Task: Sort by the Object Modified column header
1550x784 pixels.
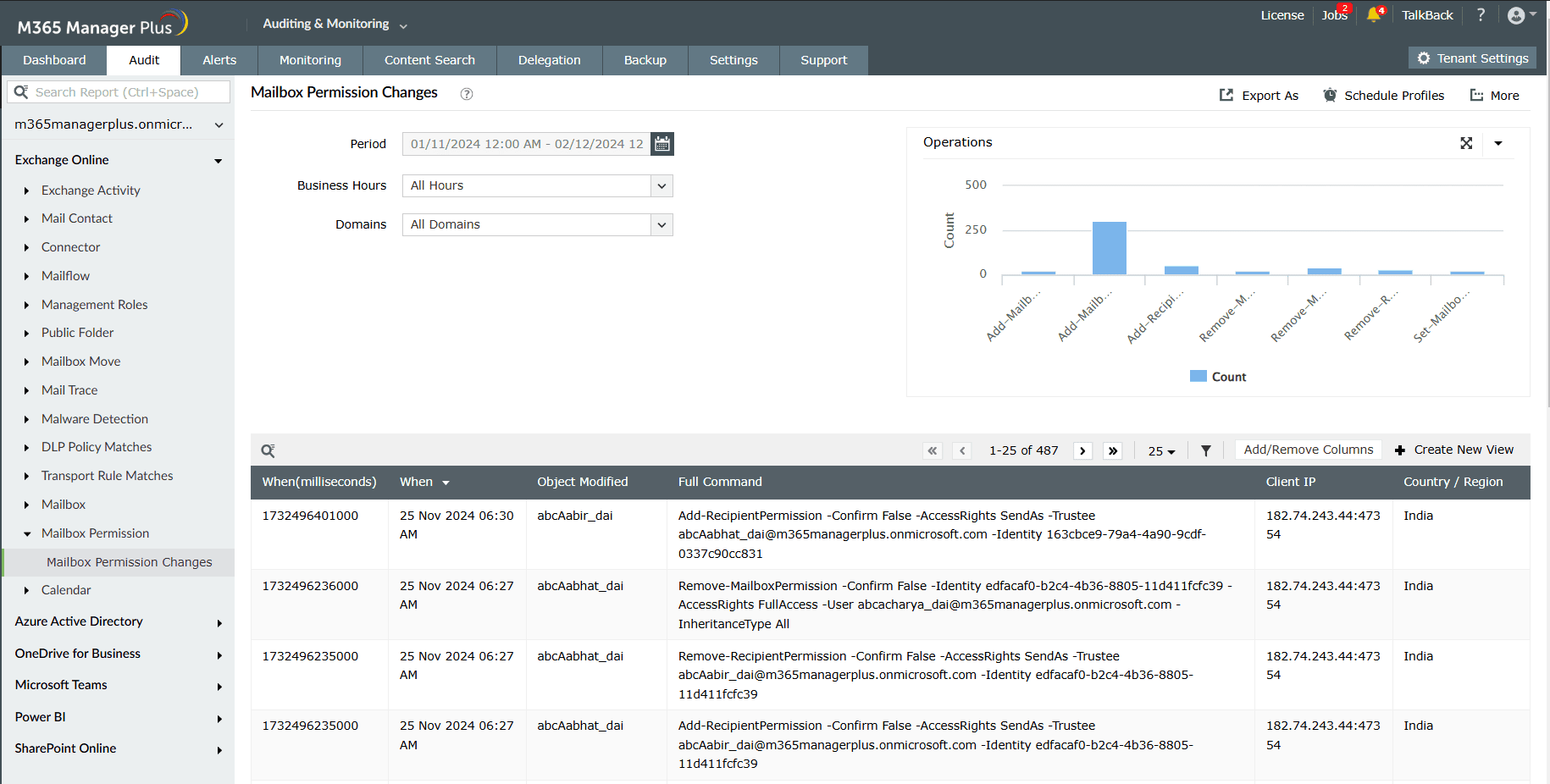Action: point(583,482)
